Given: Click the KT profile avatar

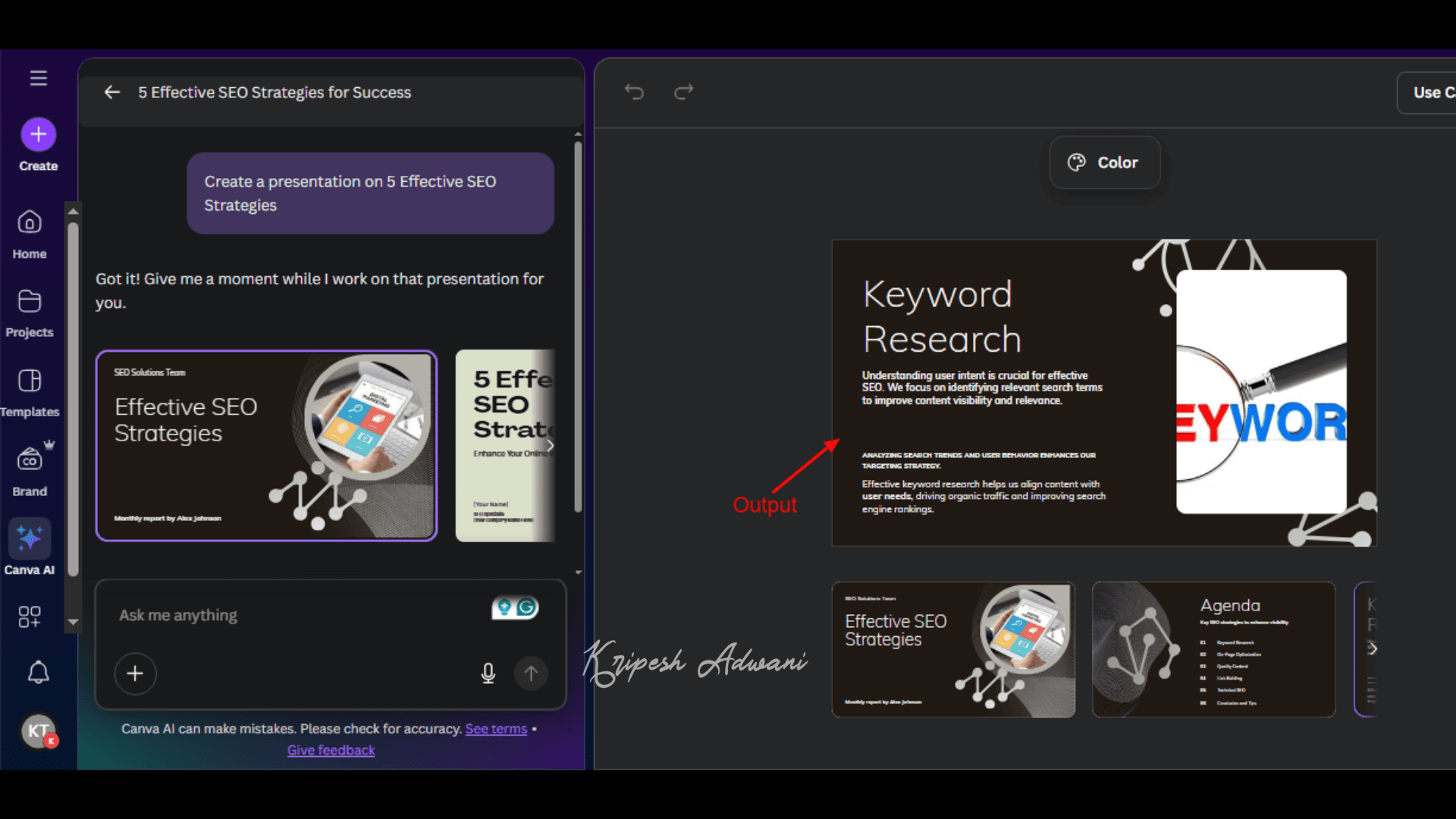Looking at the screenshot, I should click(x=38, y=731).
